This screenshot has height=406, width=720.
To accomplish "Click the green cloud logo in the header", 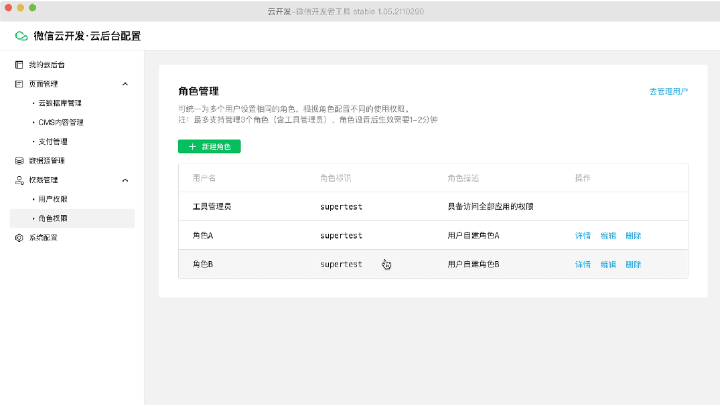I will pyautogui.click(x=21, y=36).
